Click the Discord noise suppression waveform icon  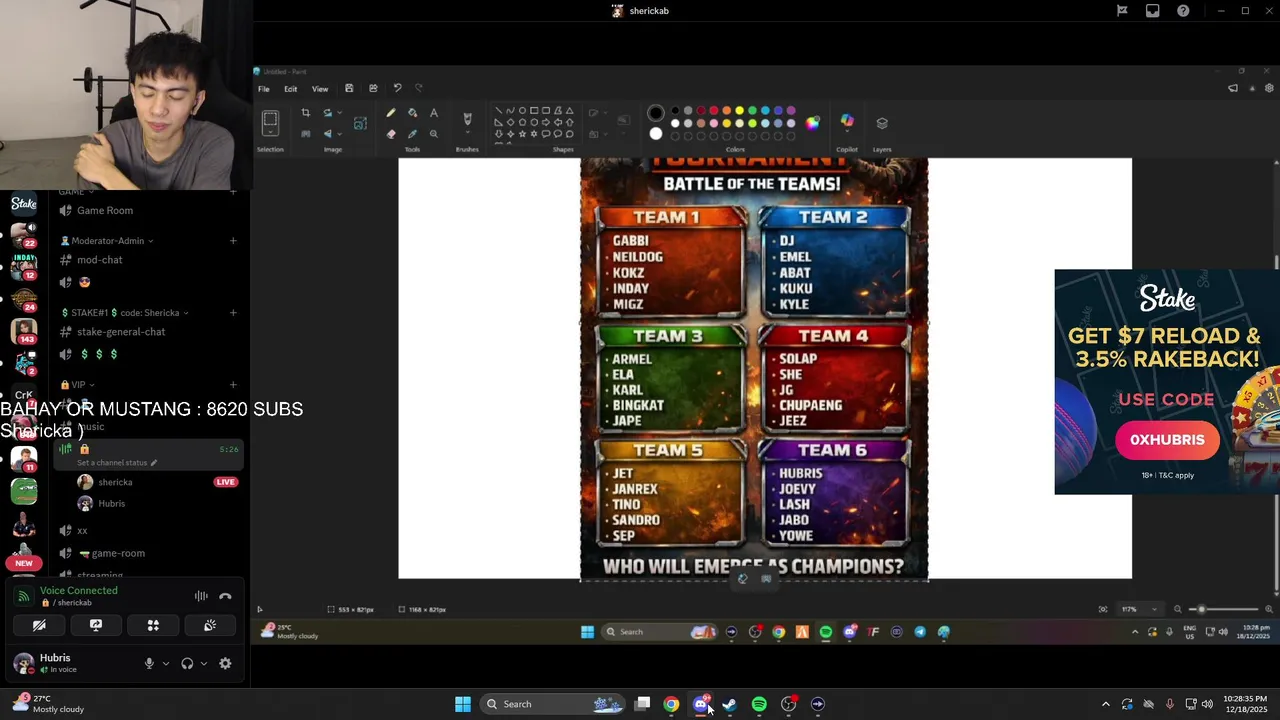[201, 596]
